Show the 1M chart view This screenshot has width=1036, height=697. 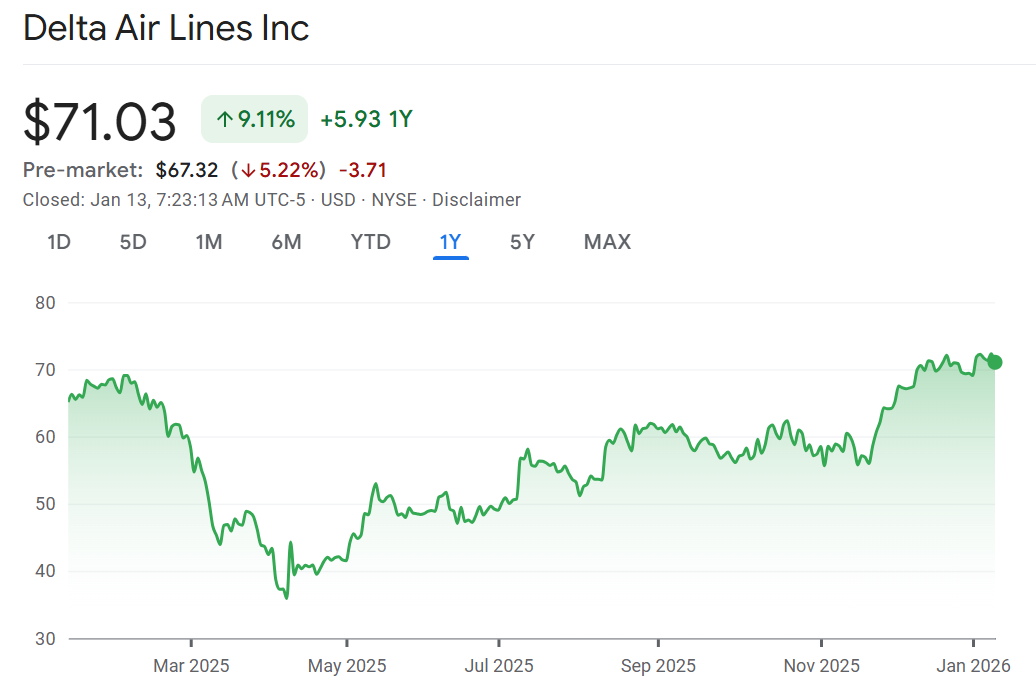[208, 242]
